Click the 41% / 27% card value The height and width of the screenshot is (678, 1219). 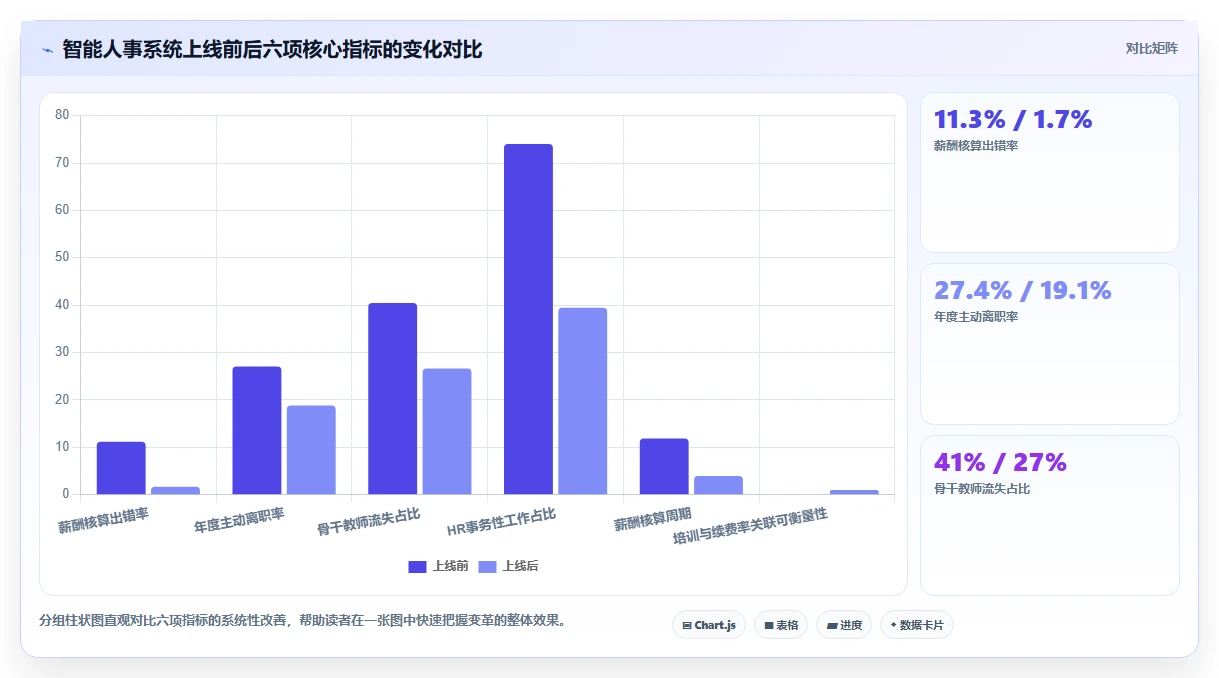point(1000,462)
